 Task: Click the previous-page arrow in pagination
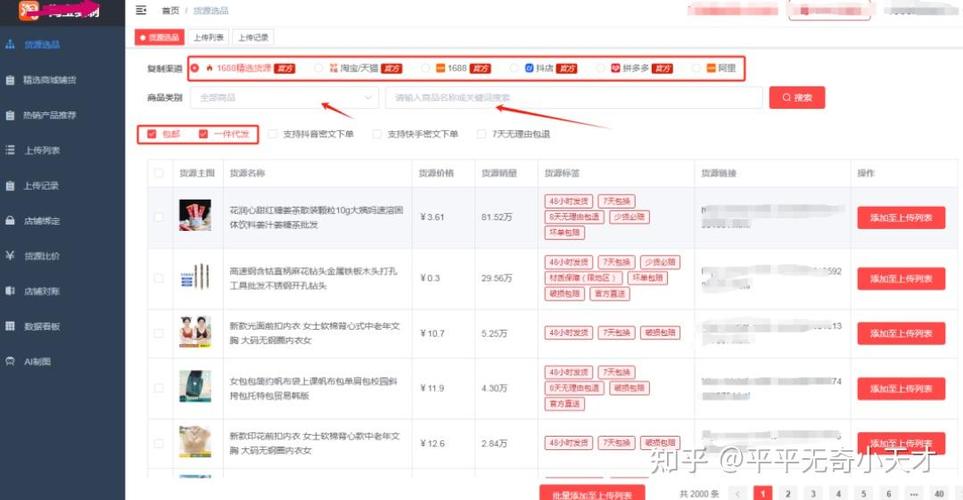click(x=738, y=493)
